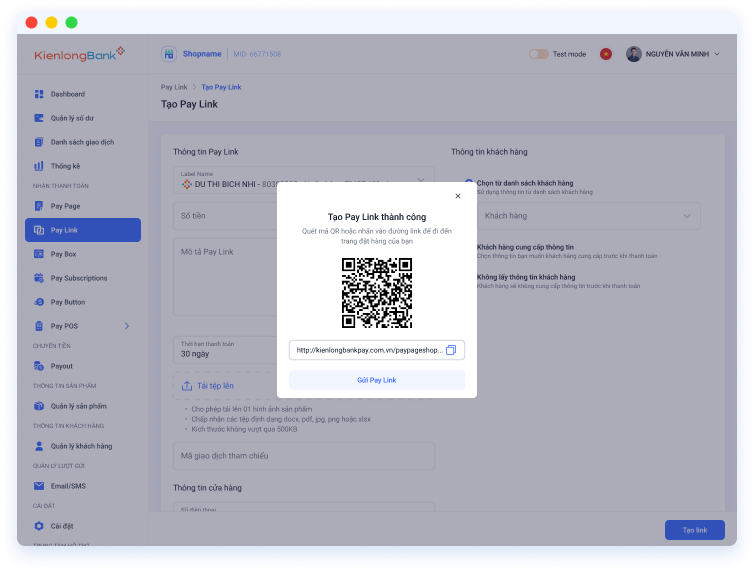Go to Quản lý số dư
Screen dimensions: 754x573
coord(83,118)
